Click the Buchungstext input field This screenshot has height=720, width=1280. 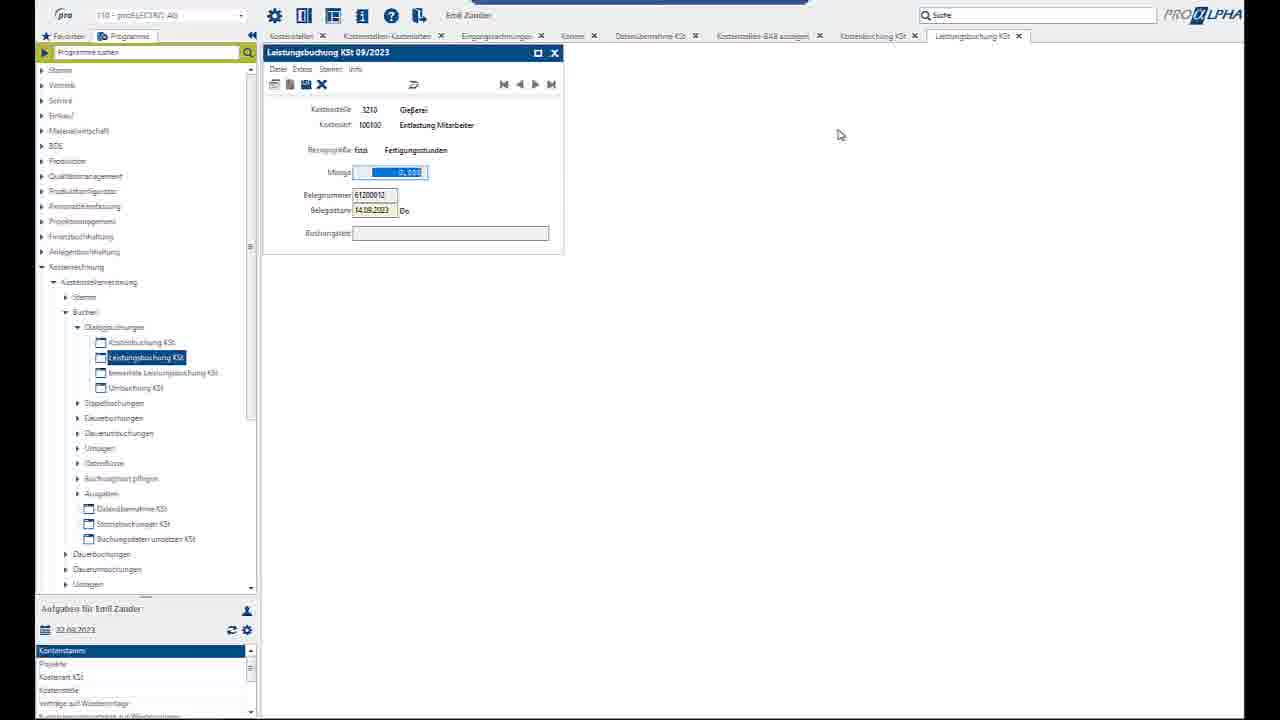pyautogui.click(x=451, y=233)
